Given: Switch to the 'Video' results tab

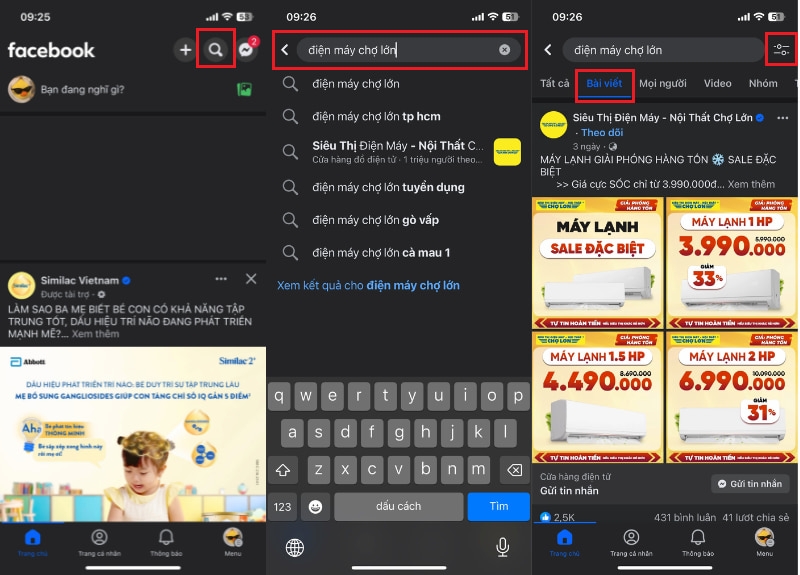Looking at the screenshot, I should point(717,83).
